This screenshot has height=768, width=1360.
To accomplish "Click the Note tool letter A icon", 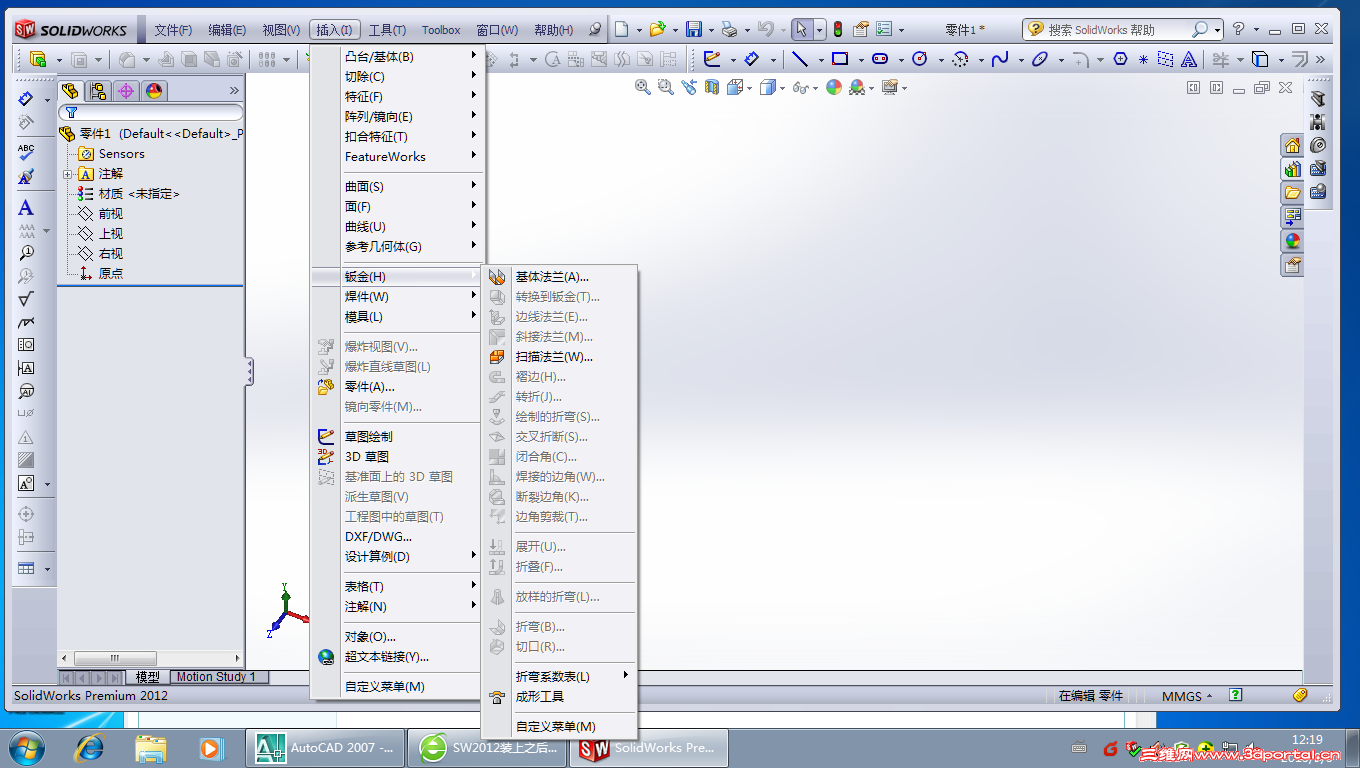I will [x=26, y=208].
